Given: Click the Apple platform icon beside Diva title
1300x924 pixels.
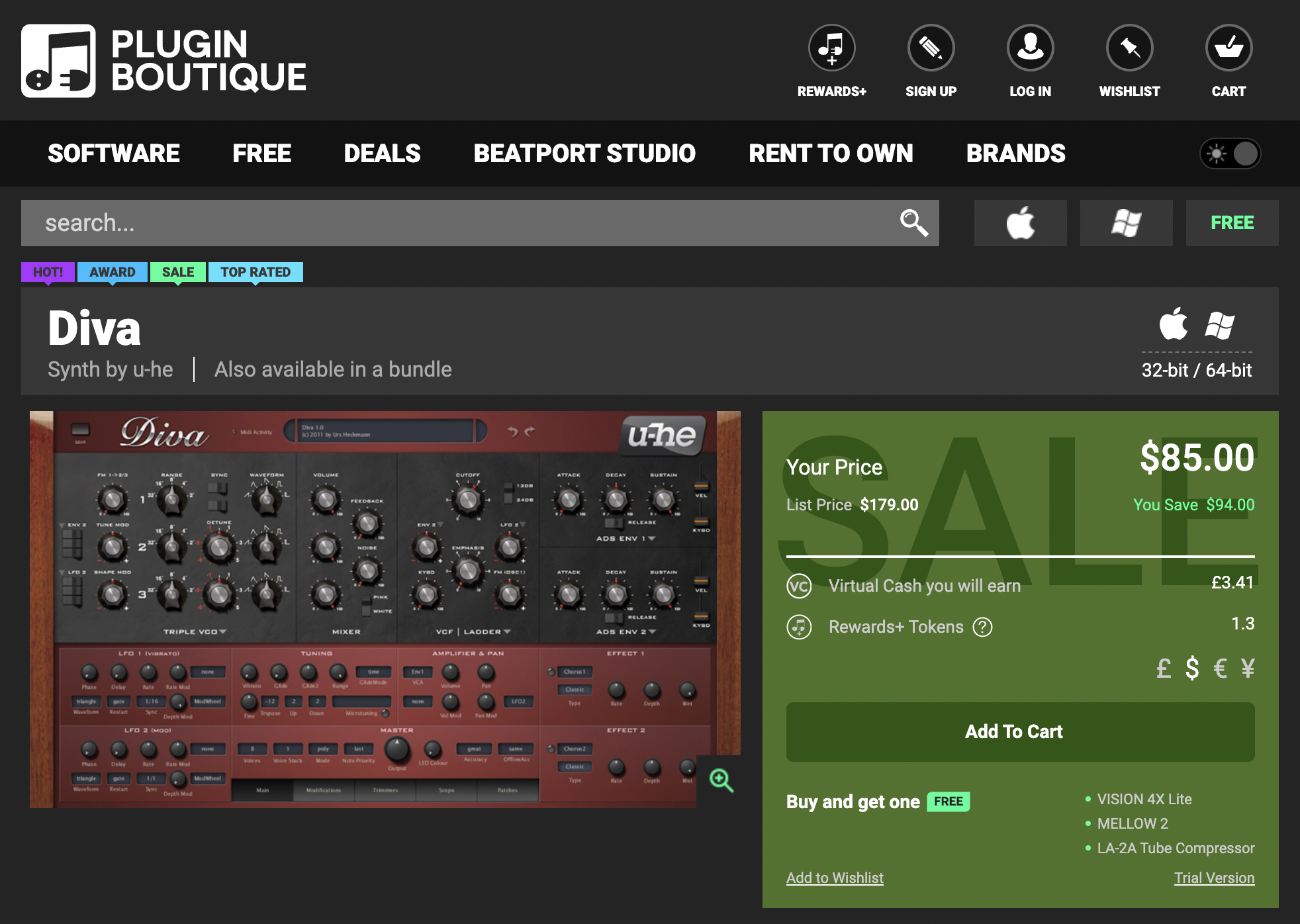Looking at the screenshot, I should click(1174, 324).
